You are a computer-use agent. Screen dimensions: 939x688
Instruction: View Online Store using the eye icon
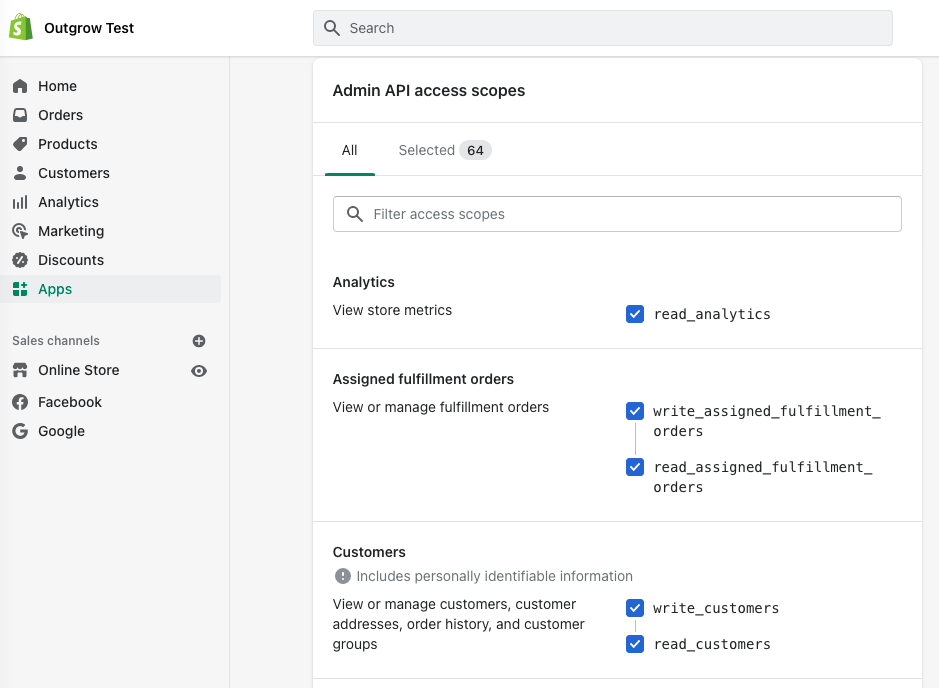[199, 371]
